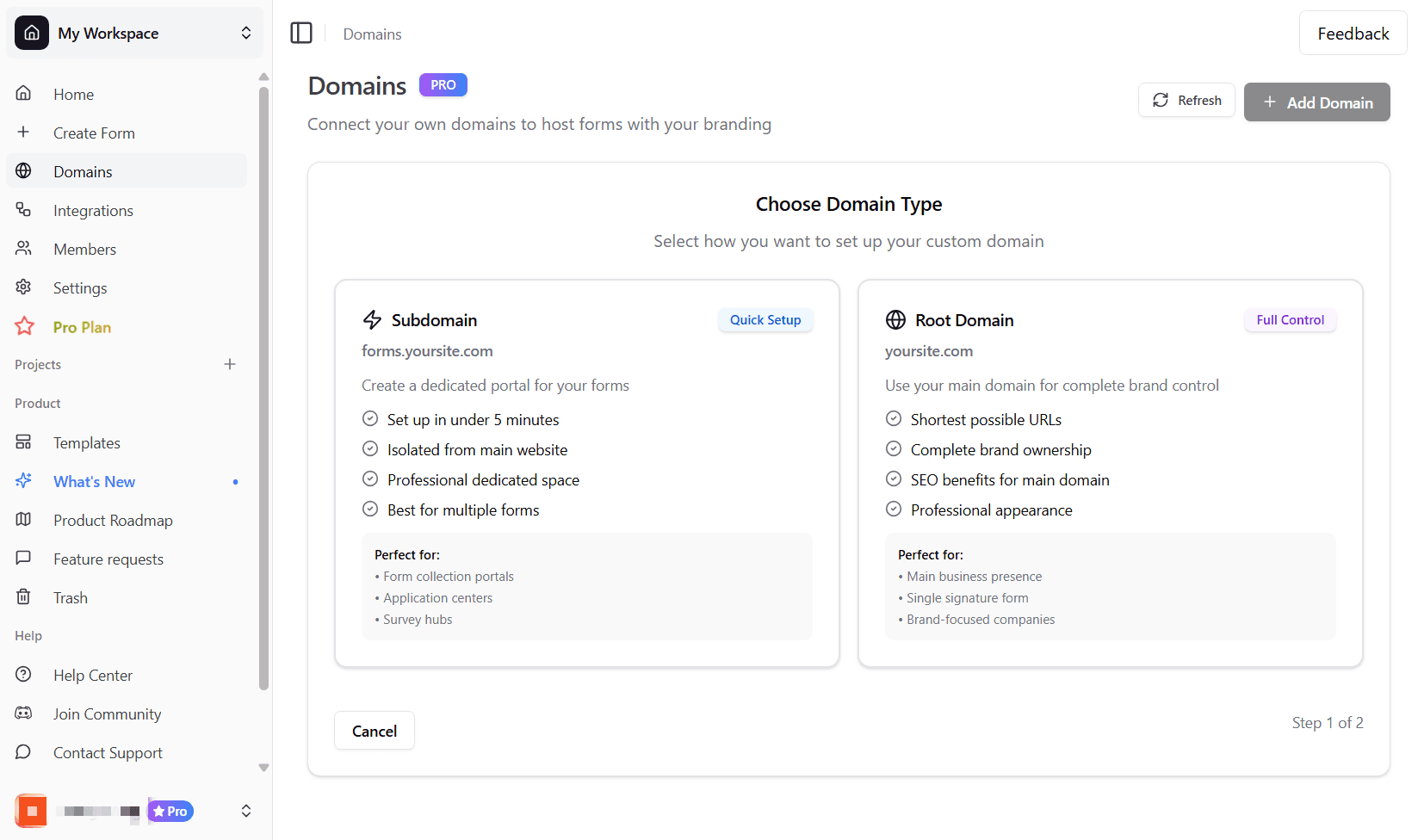Click the Trash bin icon
Screen dimensions: 1418x840
coord(23,597)
